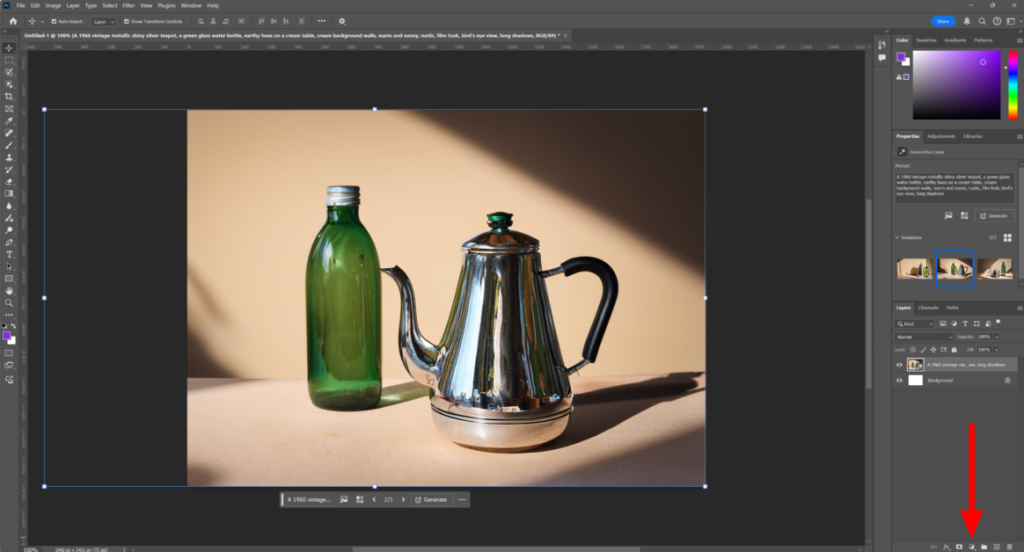The image size is (1024, 552).
Task: Select the Gradient tool
Action: [9, 193]
